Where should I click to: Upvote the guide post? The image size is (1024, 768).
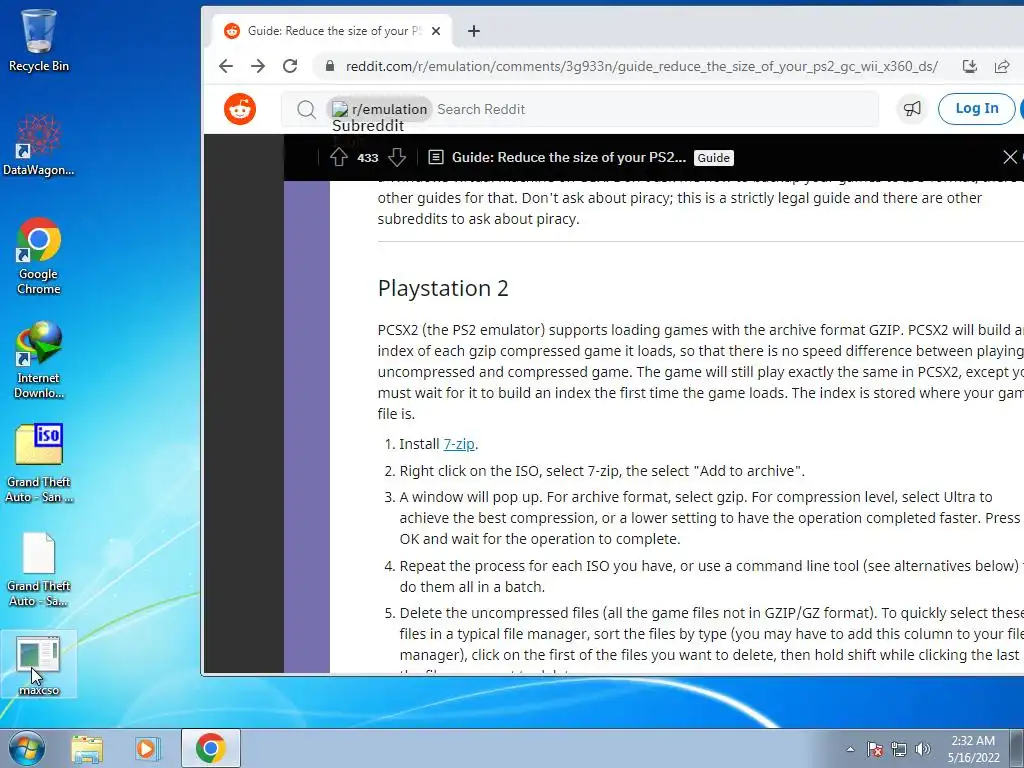(338, 157)
